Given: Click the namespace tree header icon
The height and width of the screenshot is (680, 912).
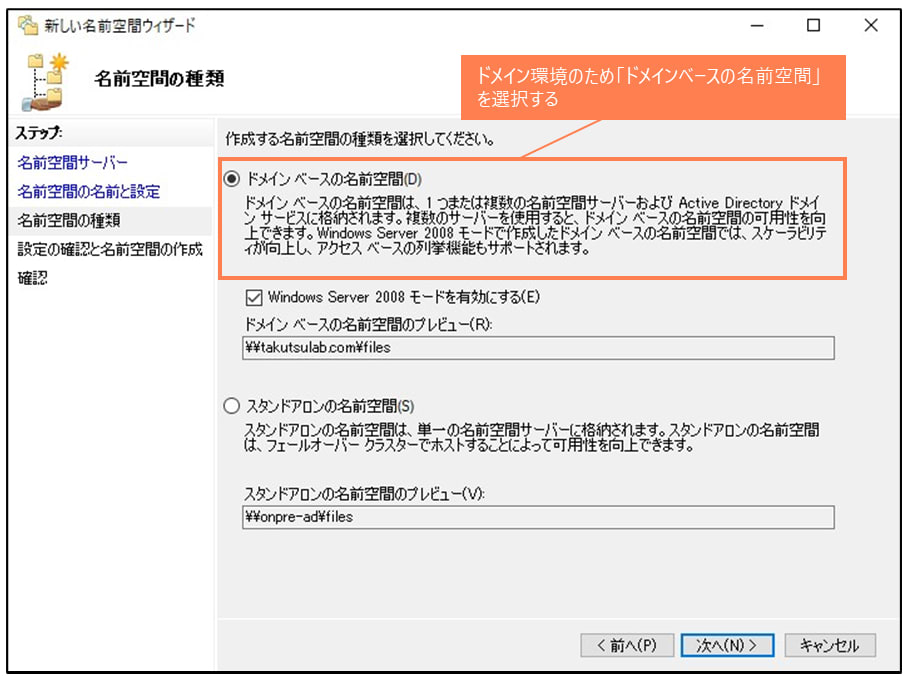Looking at the screenshot, I should 45,82.
